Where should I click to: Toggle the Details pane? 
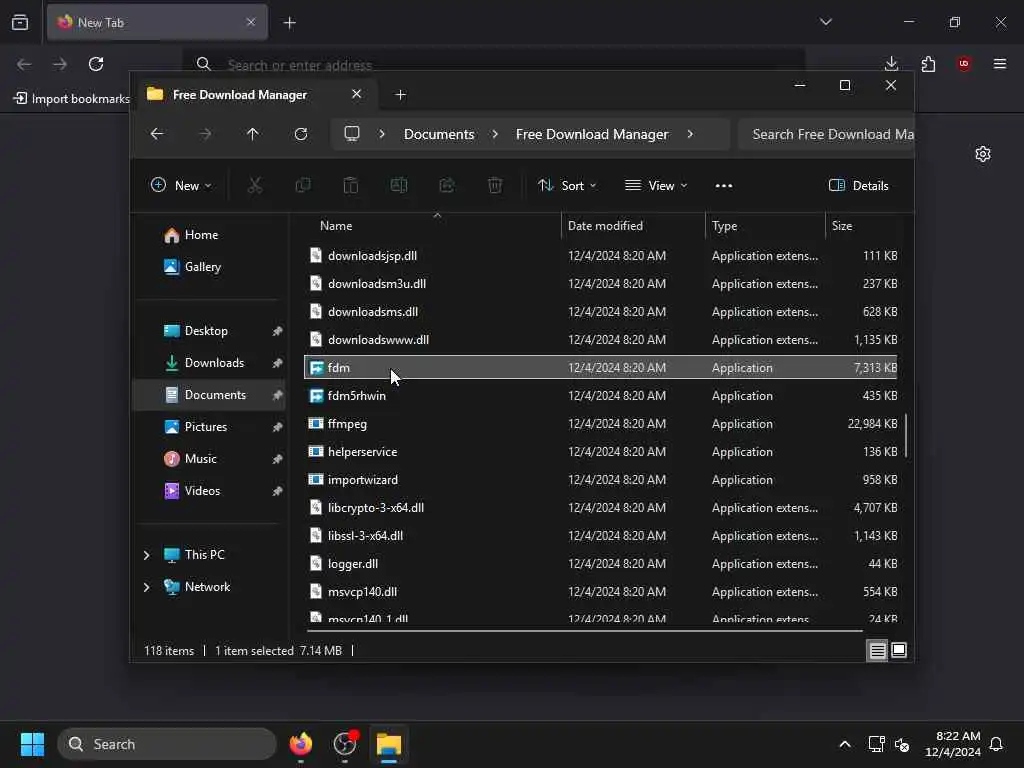[858, 185]
